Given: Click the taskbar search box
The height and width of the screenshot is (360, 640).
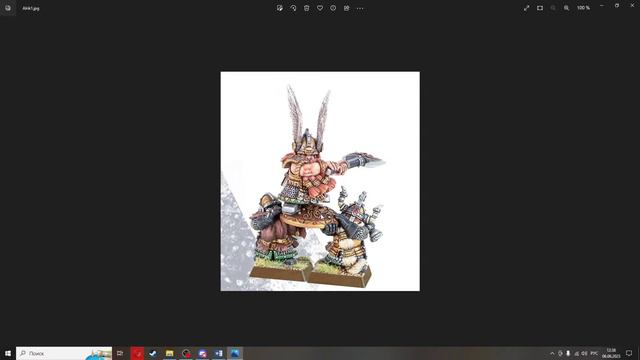Looking at the screenshot, I should pos(64,353).
